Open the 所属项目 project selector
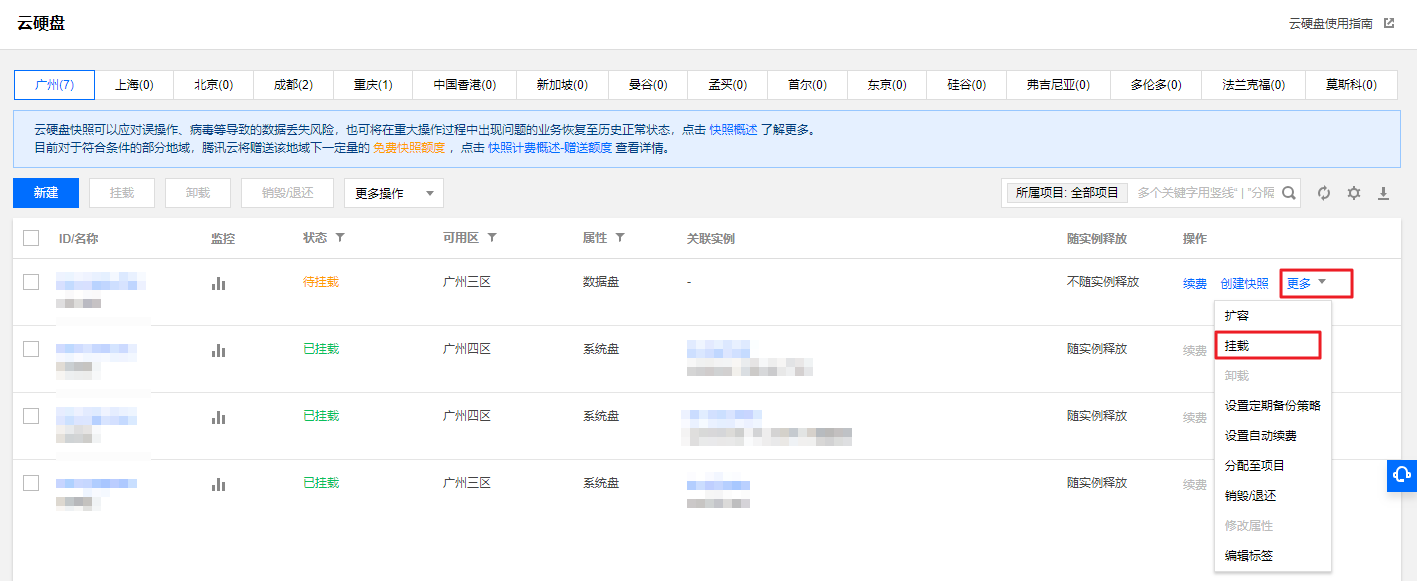 1066,193
